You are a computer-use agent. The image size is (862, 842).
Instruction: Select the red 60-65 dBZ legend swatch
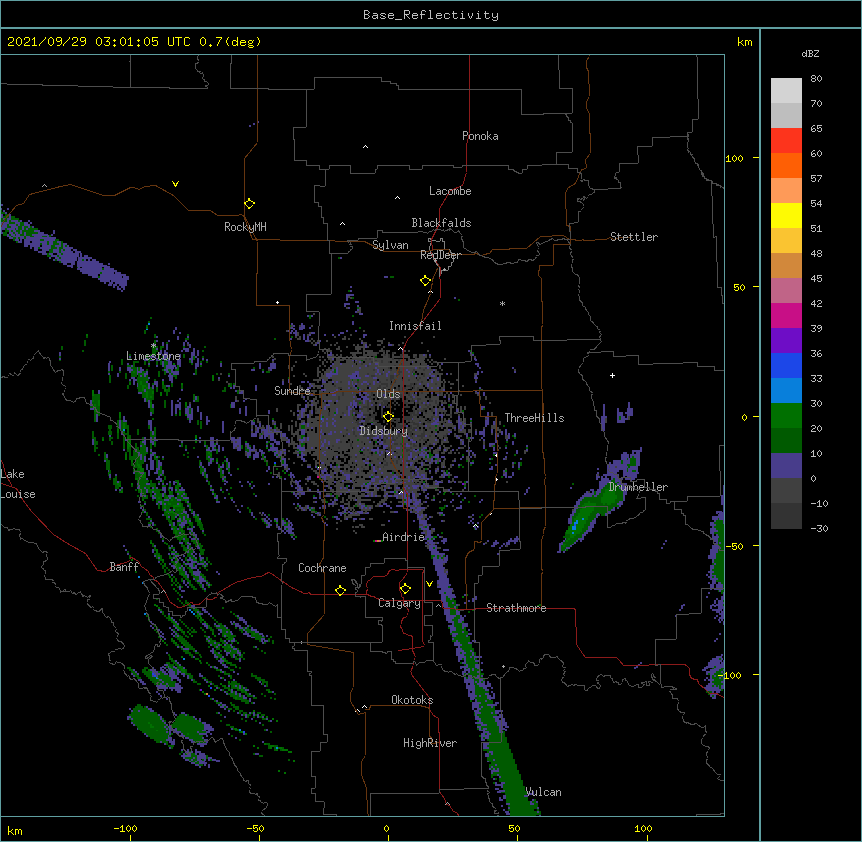click(x=786, y=140)
